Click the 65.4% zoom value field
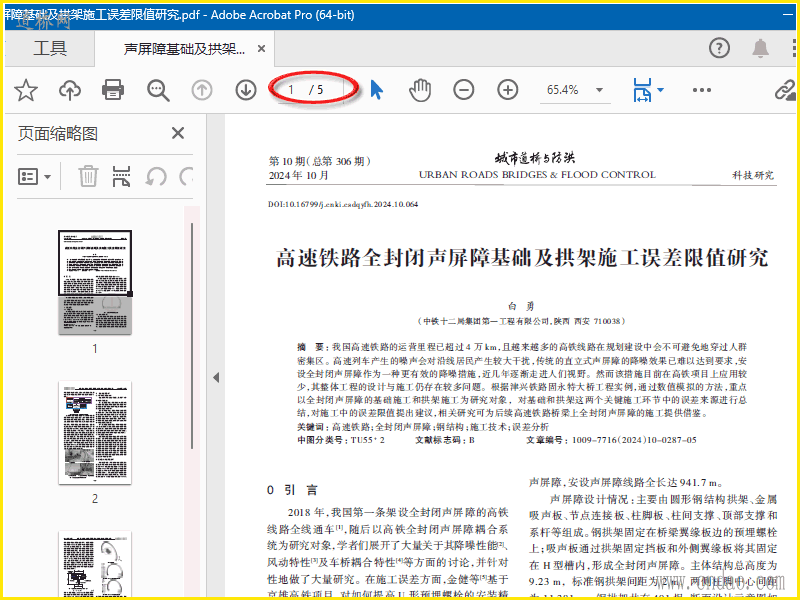 (x=563, y=90)
